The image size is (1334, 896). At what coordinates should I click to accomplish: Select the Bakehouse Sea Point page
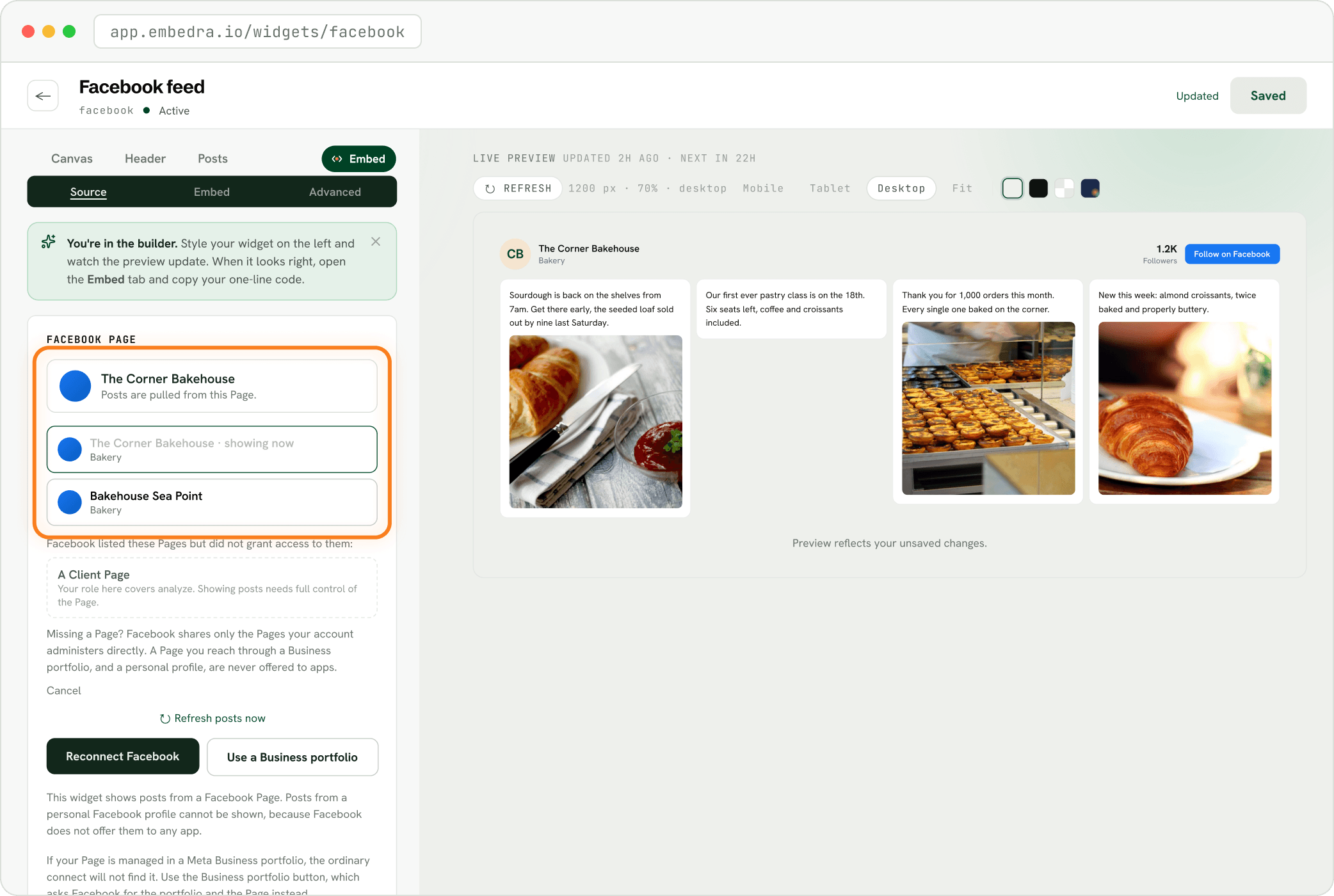pyautogui.click(x=212, y=502)
